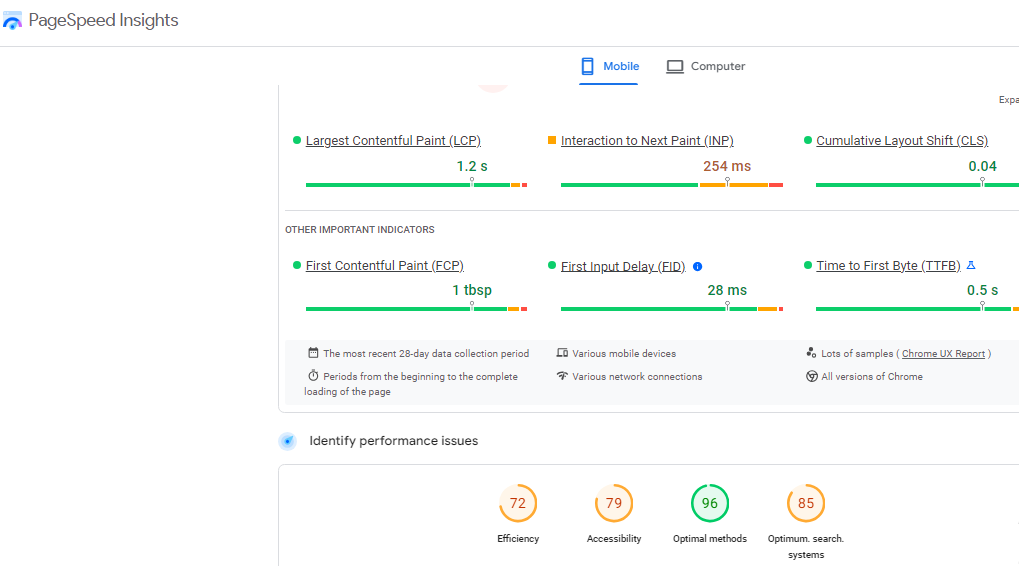Click the All versions of Chrome text

[x=871, y=377]
